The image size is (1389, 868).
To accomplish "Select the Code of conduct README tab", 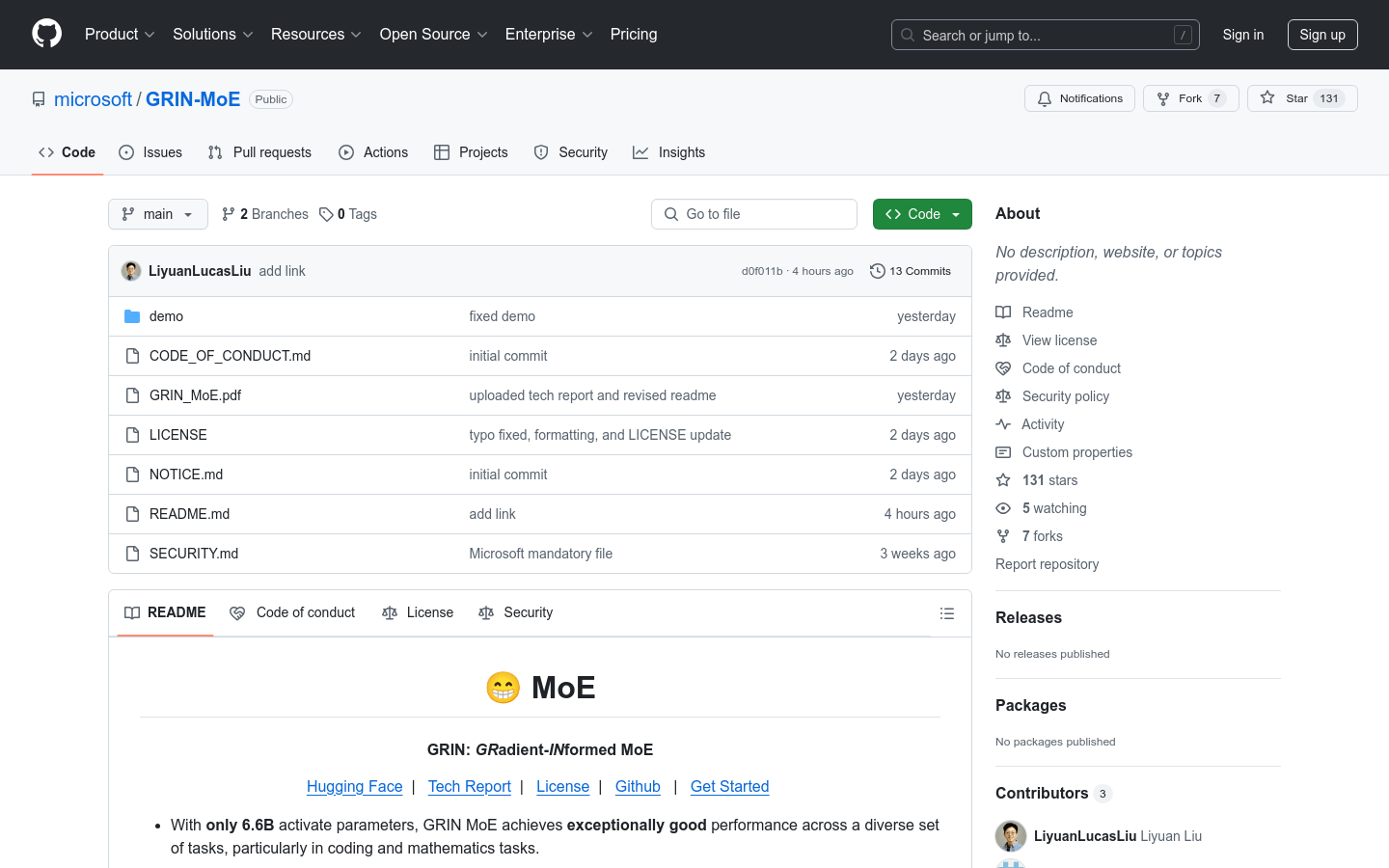I will click(x=292, y=613).
